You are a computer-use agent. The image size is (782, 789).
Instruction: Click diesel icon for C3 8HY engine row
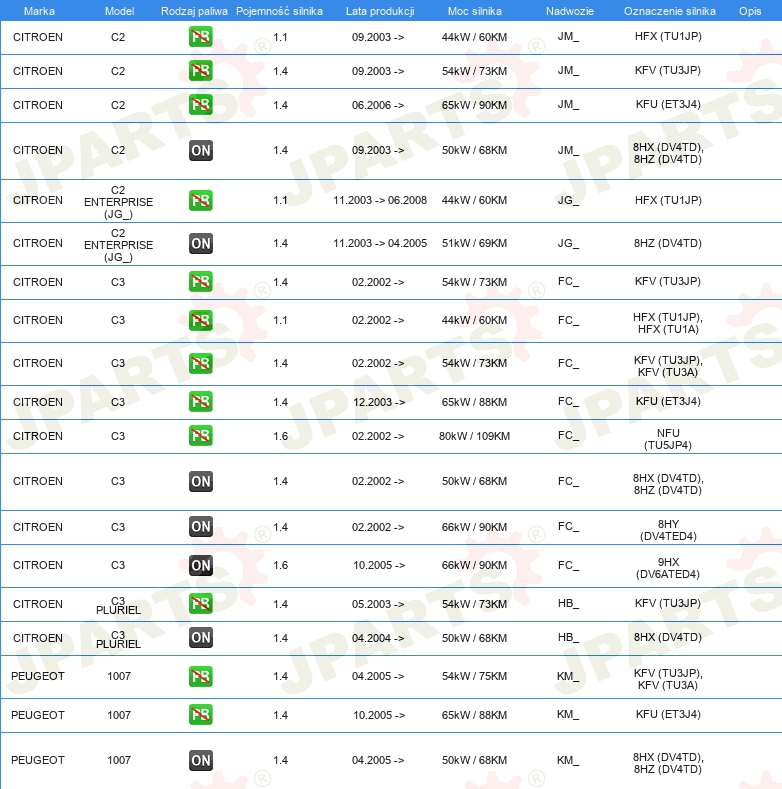[201, 527]
